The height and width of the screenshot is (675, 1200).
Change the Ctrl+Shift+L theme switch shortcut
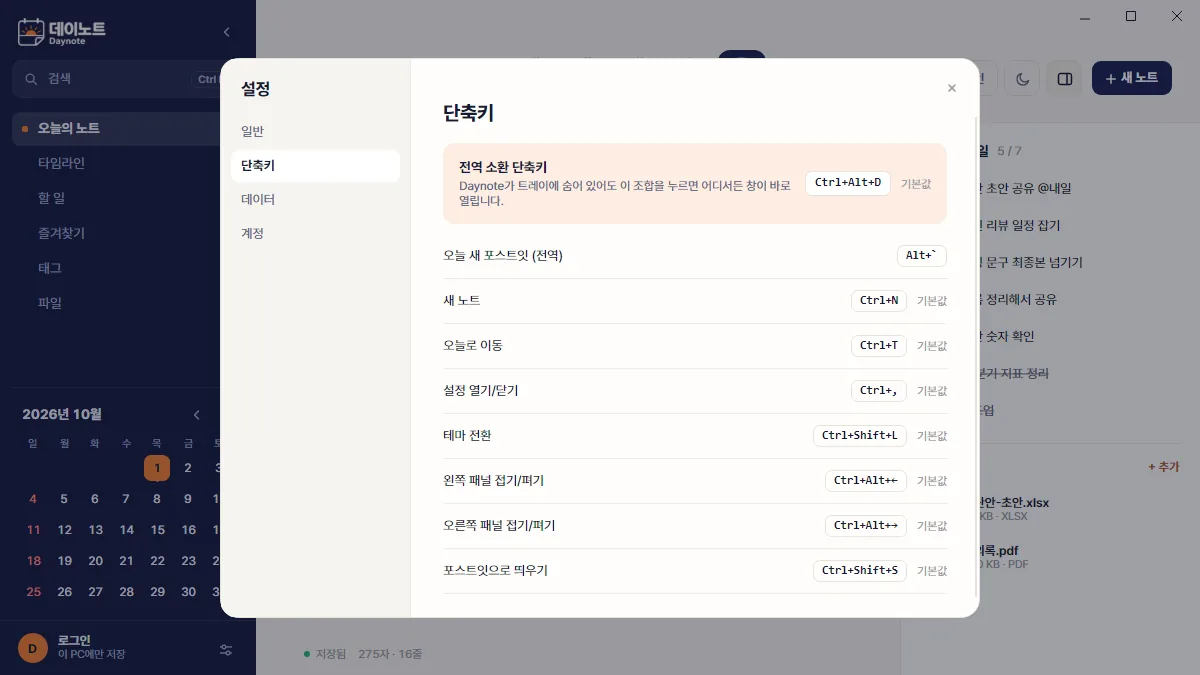860,436
